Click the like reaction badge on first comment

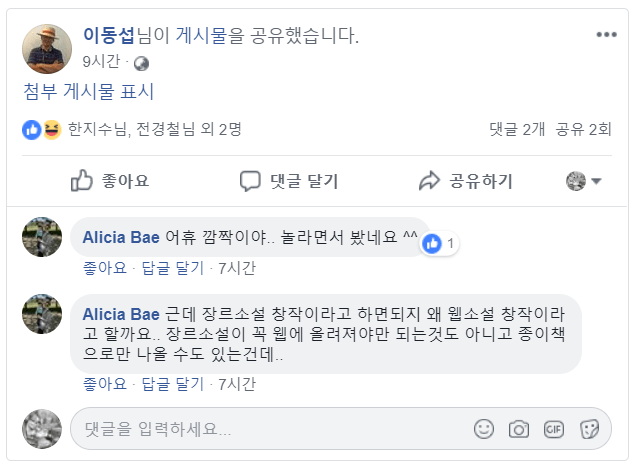coord(438,243)
